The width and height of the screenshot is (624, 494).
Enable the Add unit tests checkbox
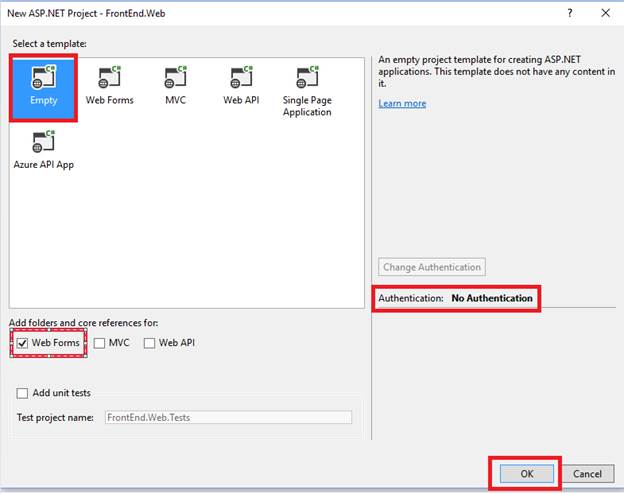coord(22,393)
